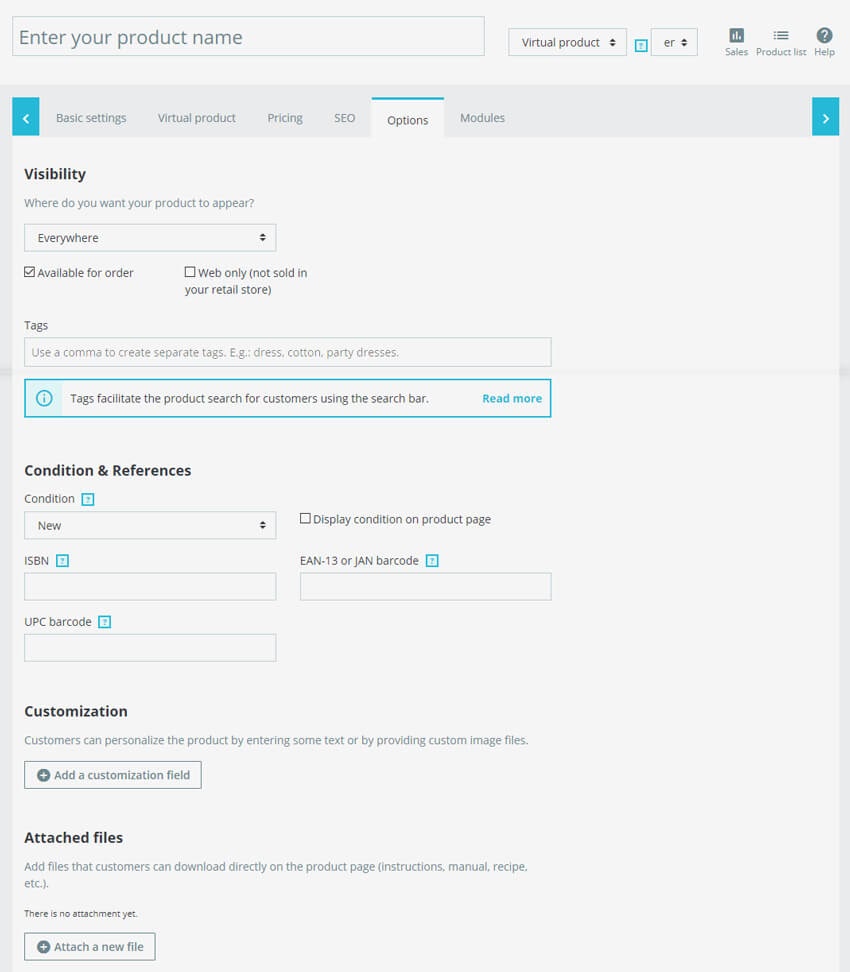Image resolution: width=850 pixels, height=972 pixels.
Task: Open the Everywhere visibility dropdown
Action: [x=149, y=237]
